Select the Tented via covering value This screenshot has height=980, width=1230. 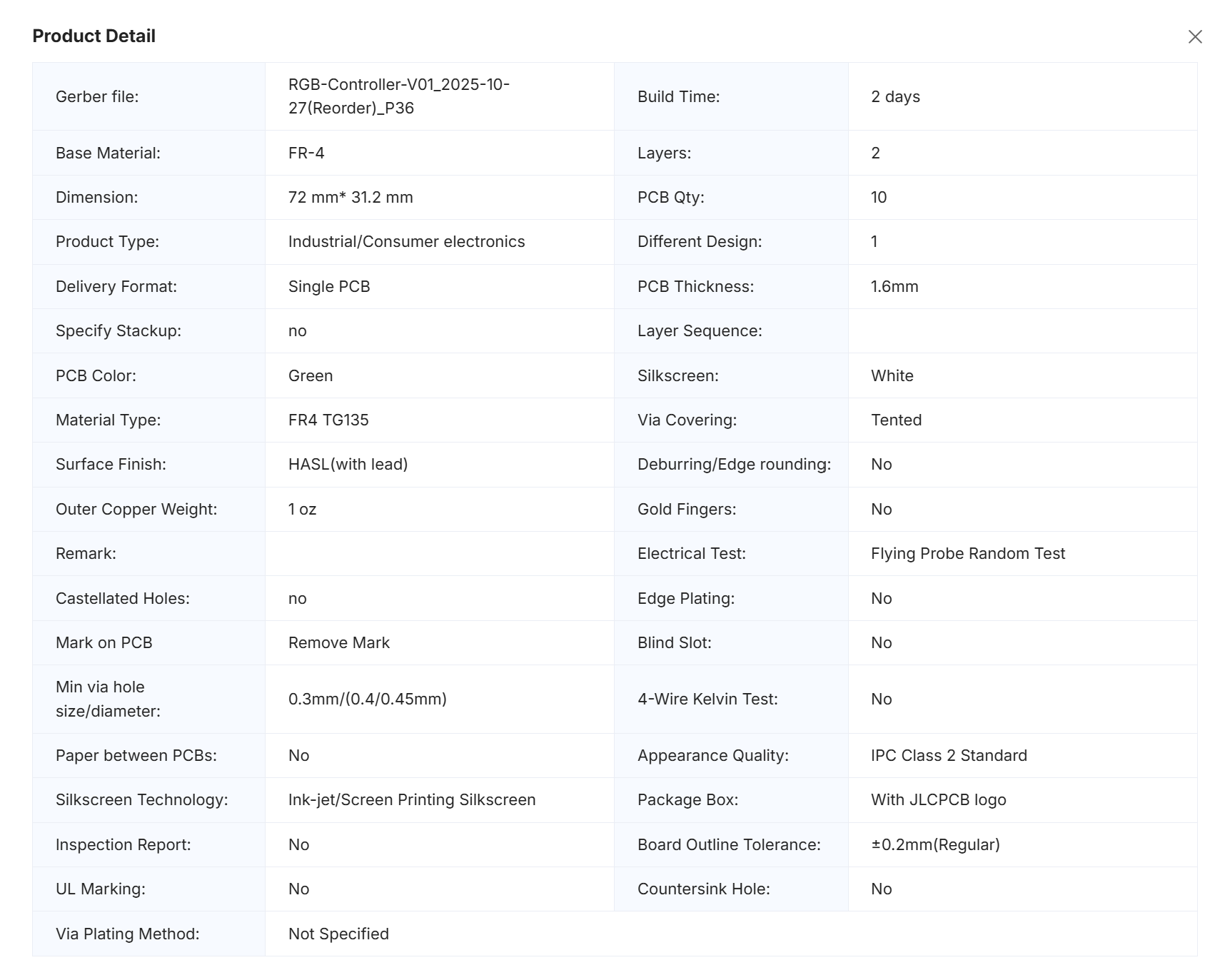[896, 420]
